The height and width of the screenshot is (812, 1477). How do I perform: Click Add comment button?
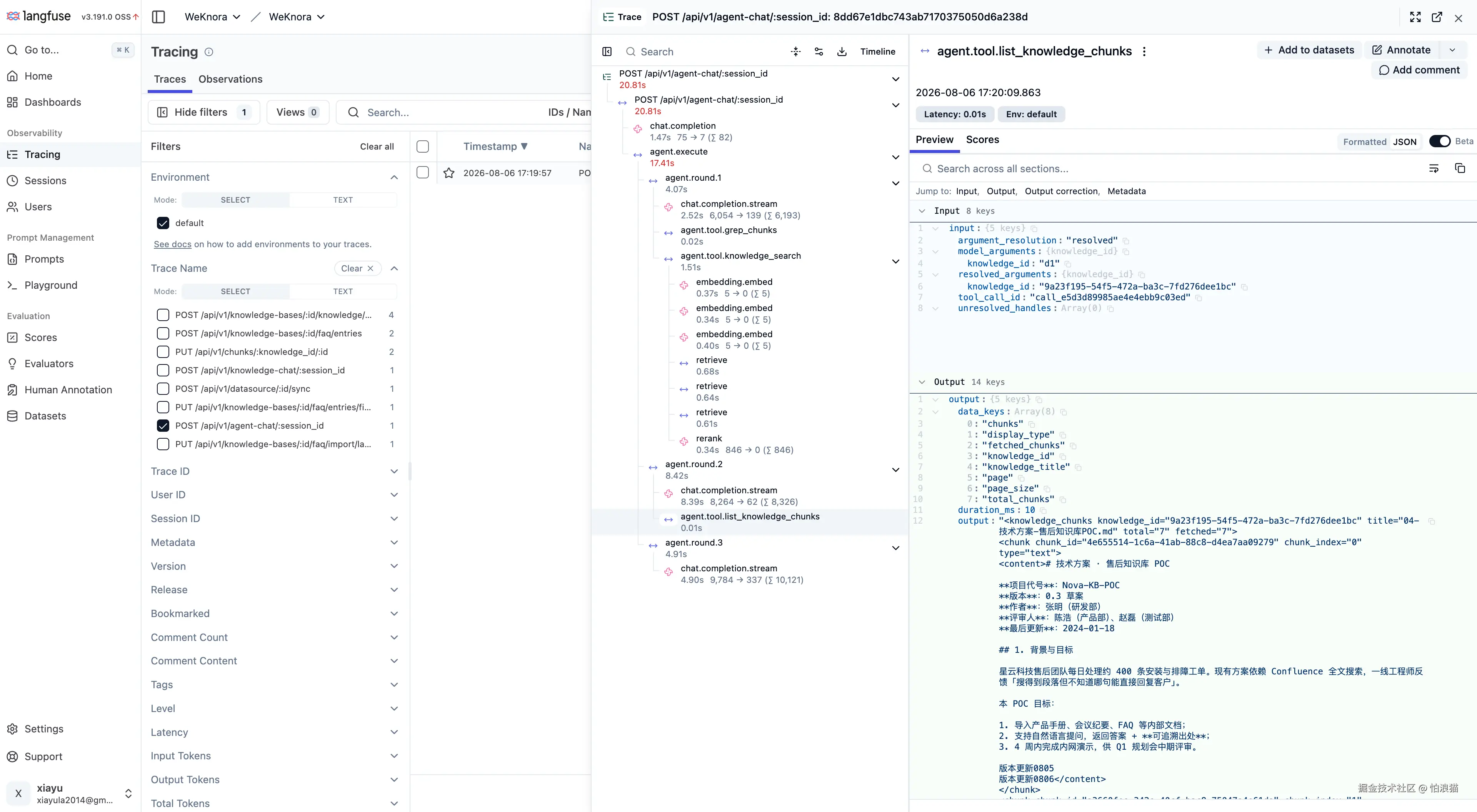1419,70
